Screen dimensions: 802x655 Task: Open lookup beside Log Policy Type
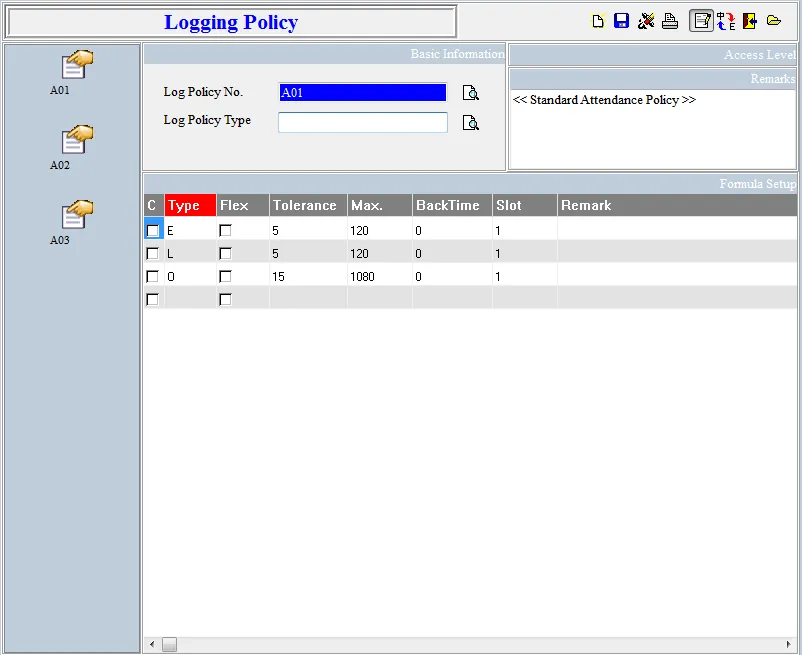(470, 123)
